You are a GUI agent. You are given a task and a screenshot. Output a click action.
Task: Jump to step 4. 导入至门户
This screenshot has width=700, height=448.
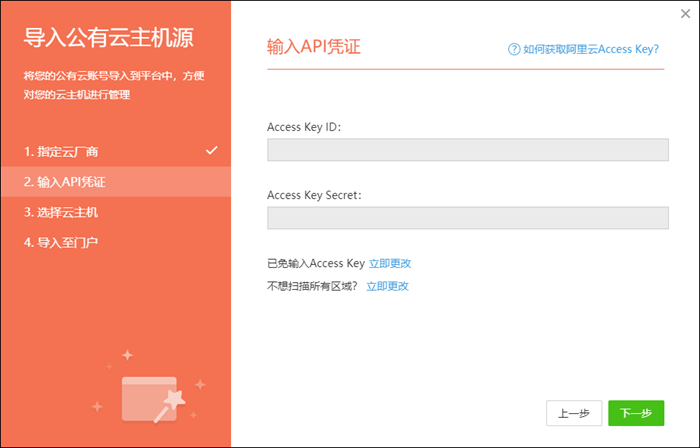[61, 242]
